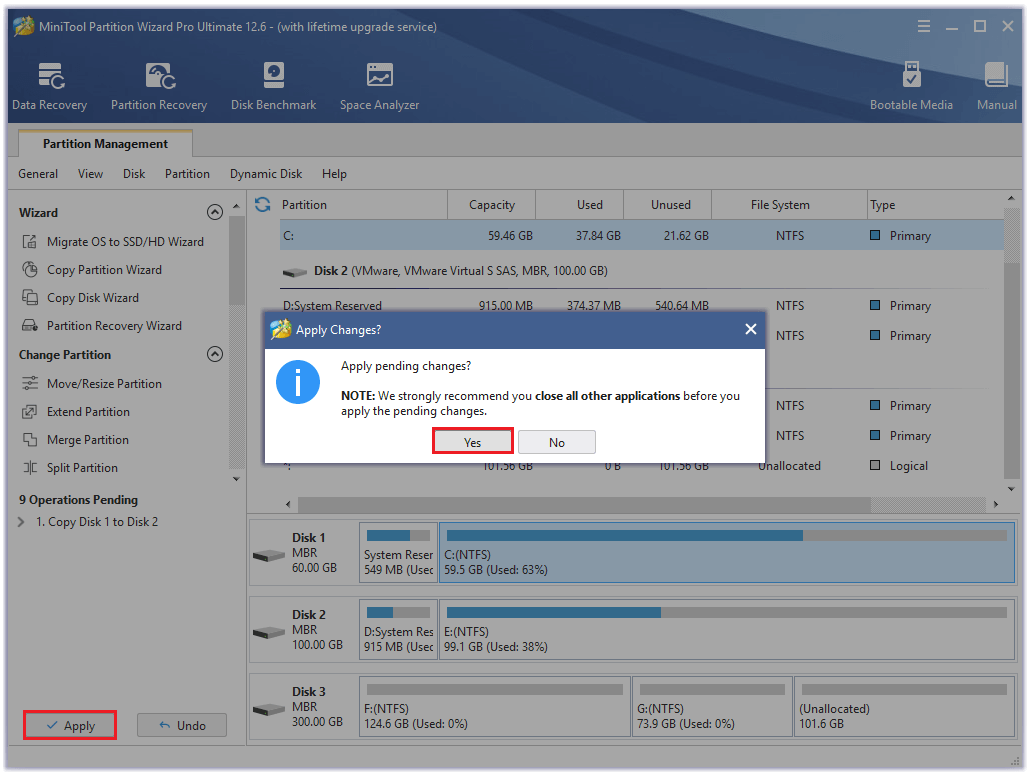1032x775 pixels.
Task: Click the Move/Resize Partition icon
Action: coord(30,383)
